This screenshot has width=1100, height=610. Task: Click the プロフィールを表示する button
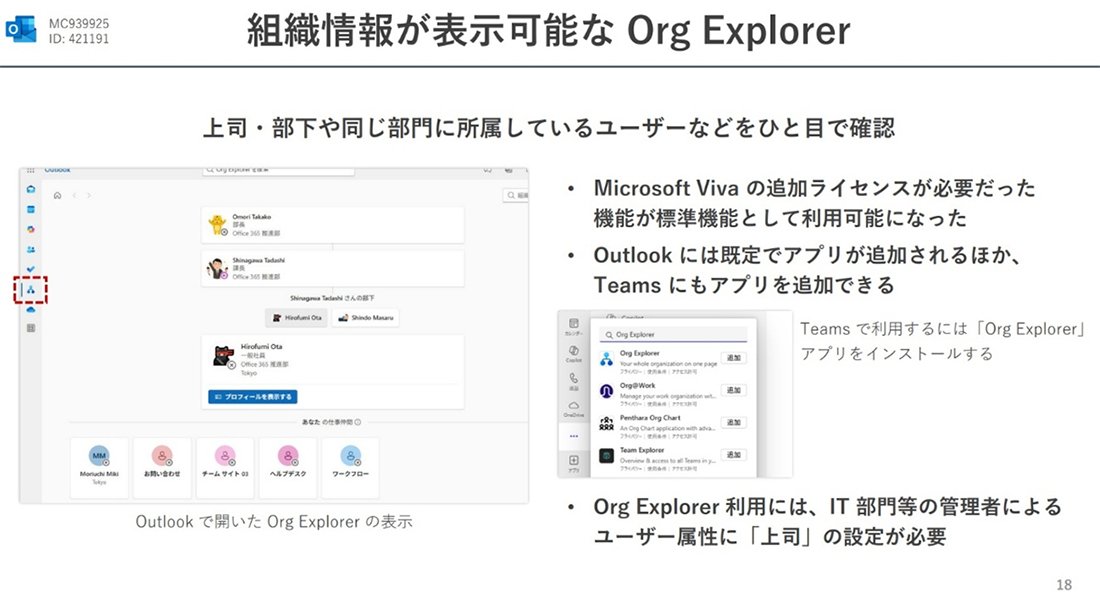point(253,397)
